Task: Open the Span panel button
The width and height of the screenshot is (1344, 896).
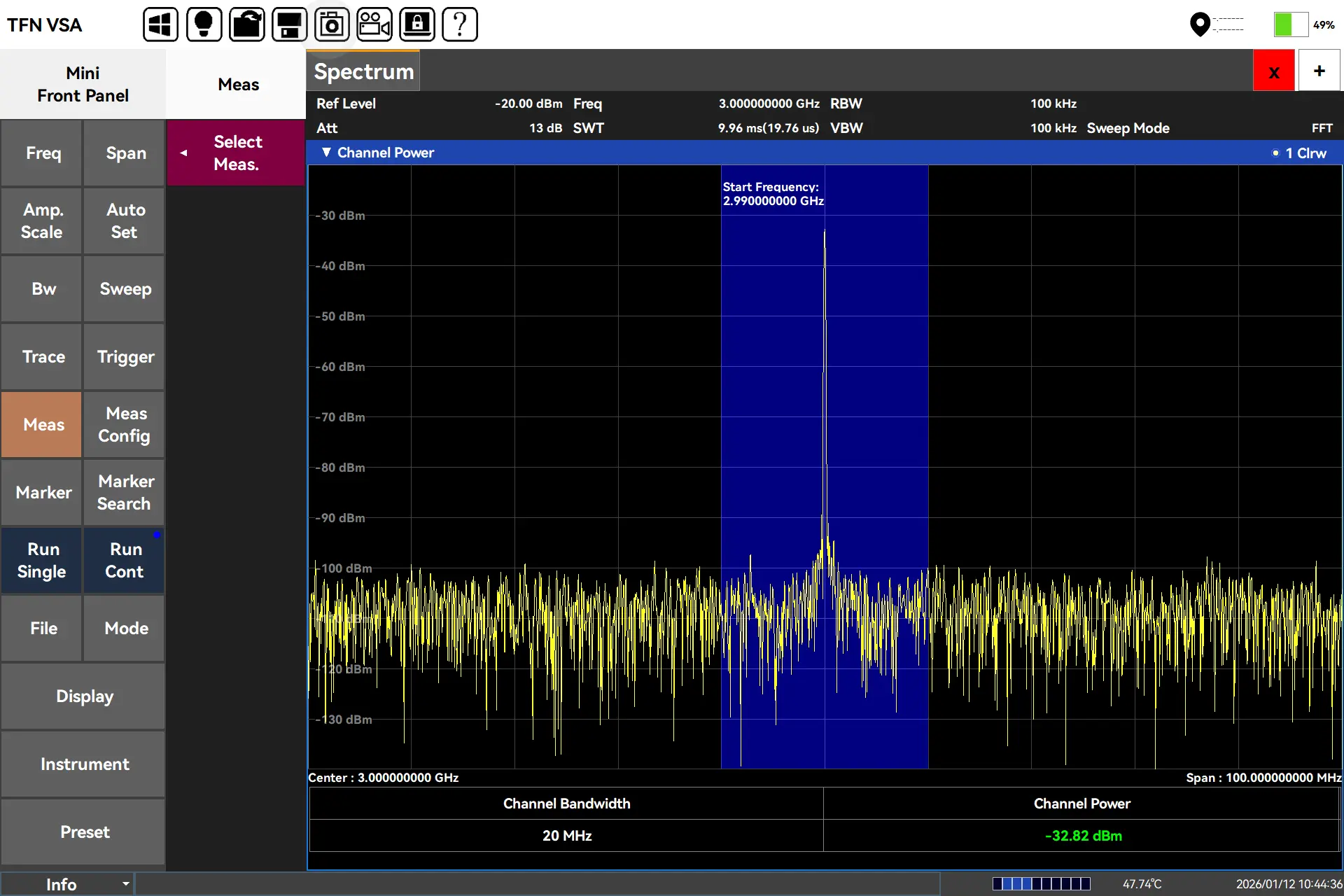Action: [x=125, y=153]
